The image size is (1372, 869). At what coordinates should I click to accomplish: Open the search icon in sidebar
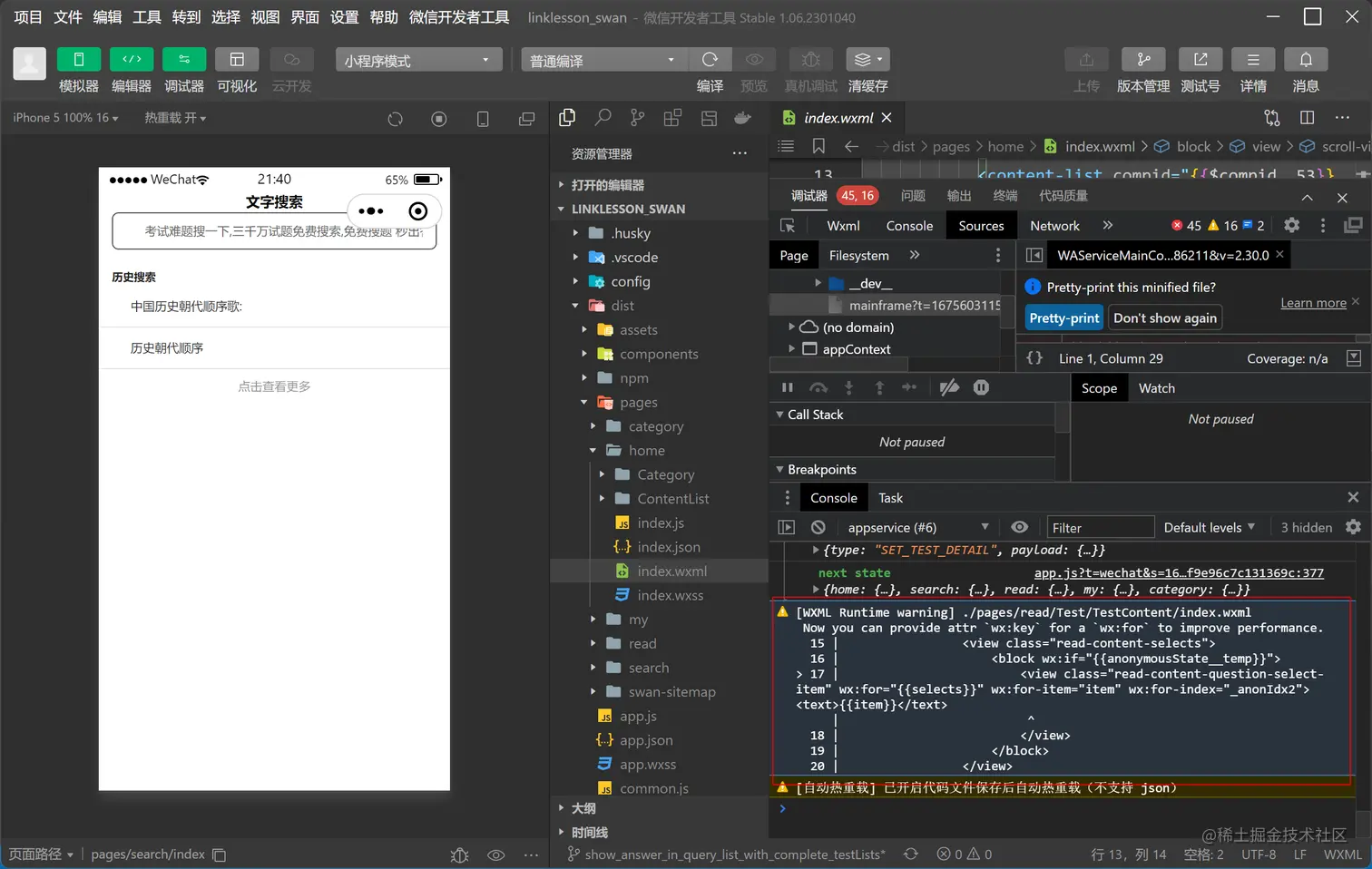[603, 118]
